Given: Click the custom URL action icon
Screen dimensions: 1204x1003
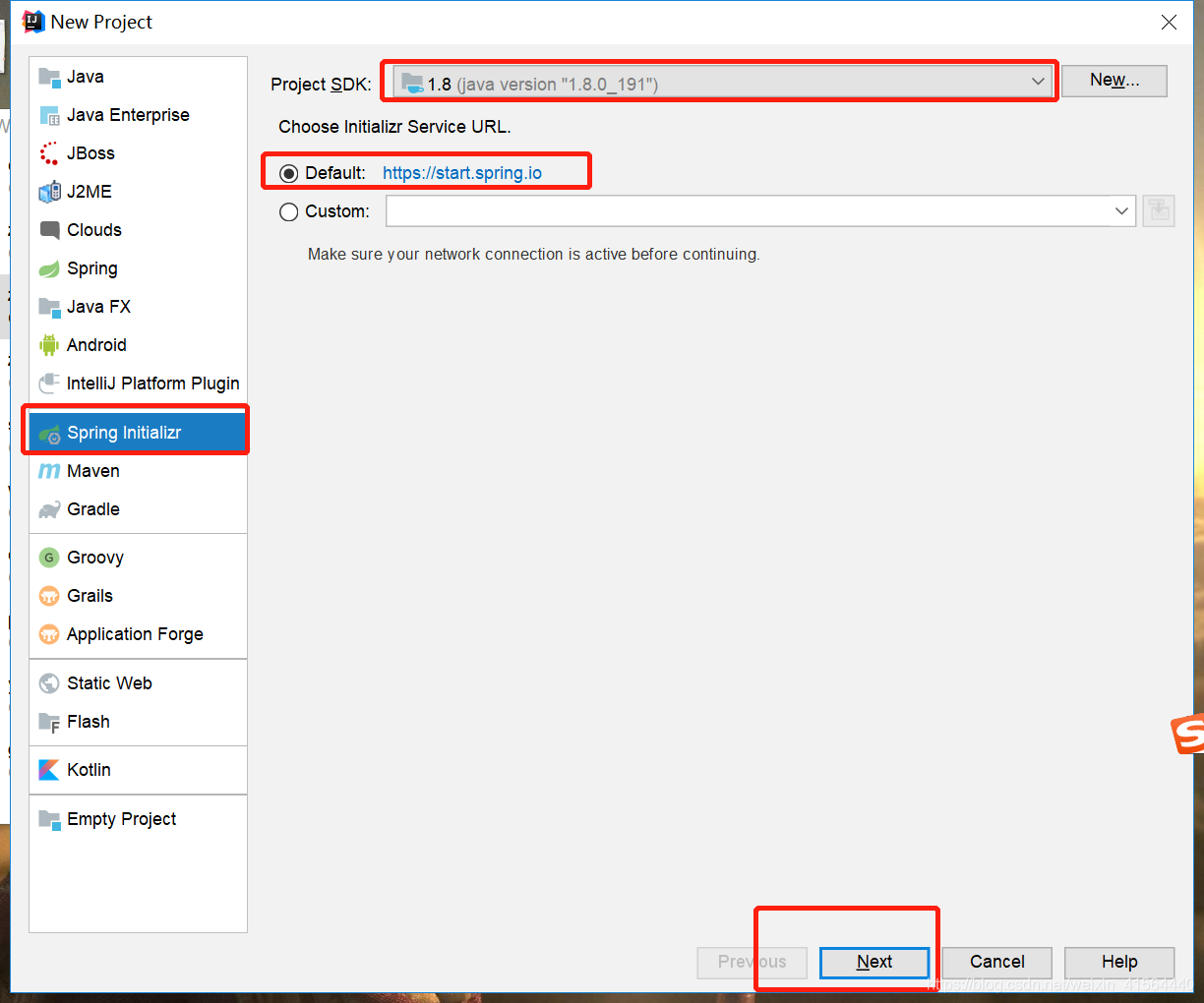Looking at the screenshot, I should [1159, 210].
